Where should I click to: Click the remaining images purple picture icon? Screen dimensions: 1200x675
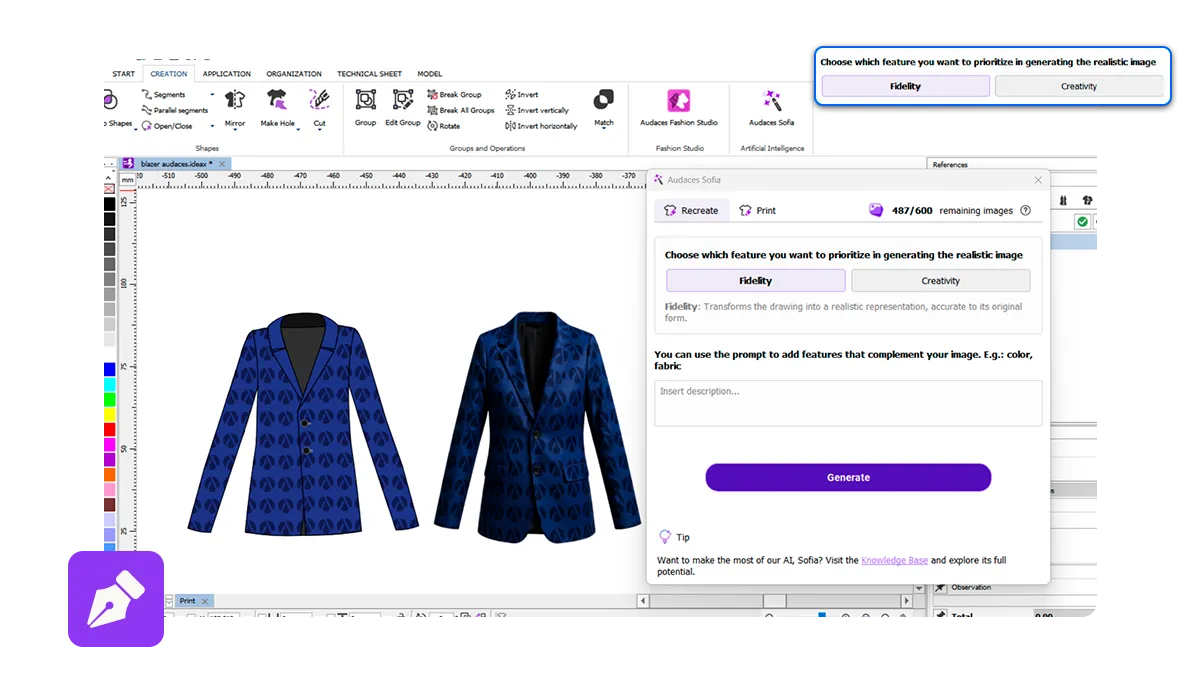click(x=876, y=210)
